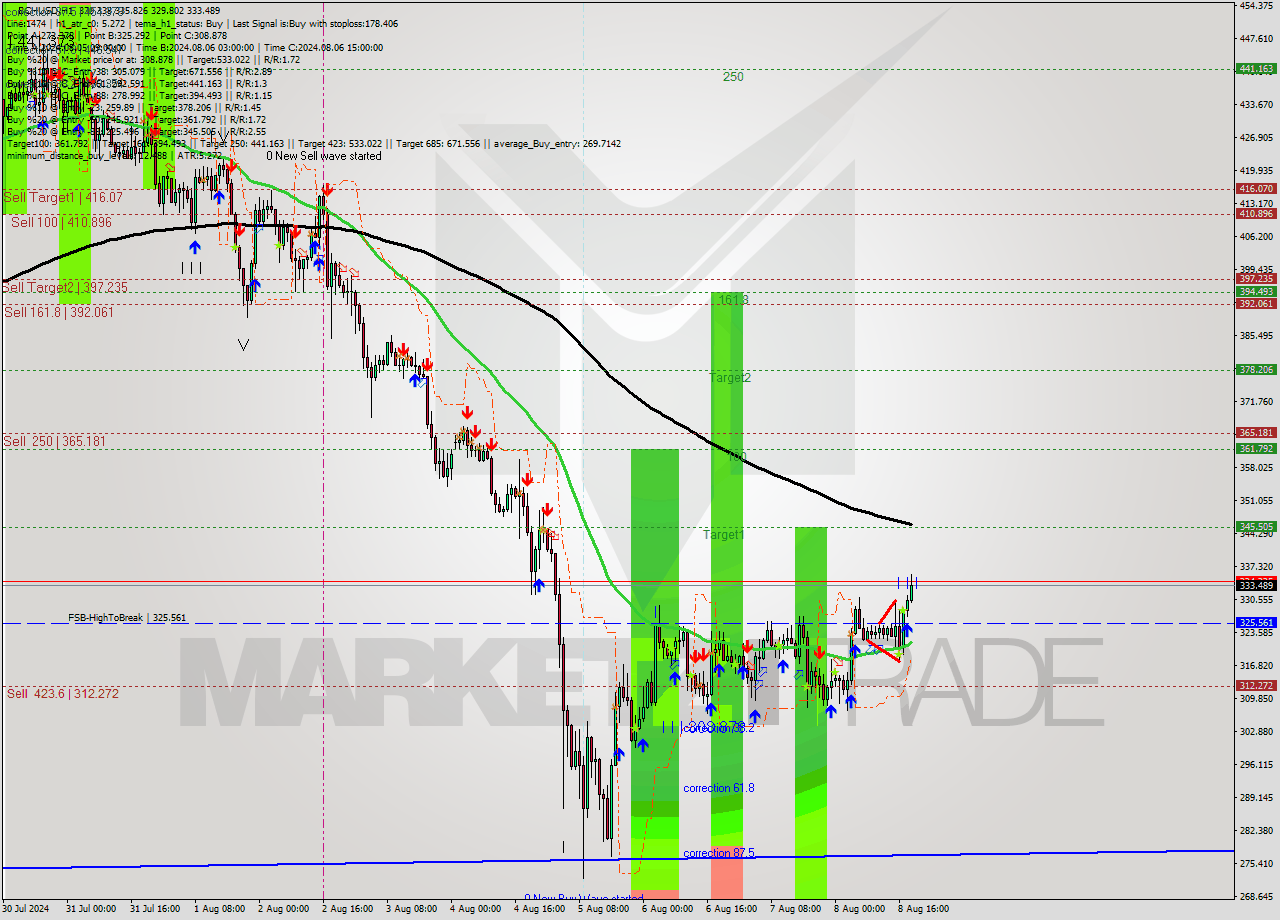Image resolution: width=1280 pixels, height=920 pixels.
Task: Click the '30 Jul 2024' time axis label
Action: 24,909
